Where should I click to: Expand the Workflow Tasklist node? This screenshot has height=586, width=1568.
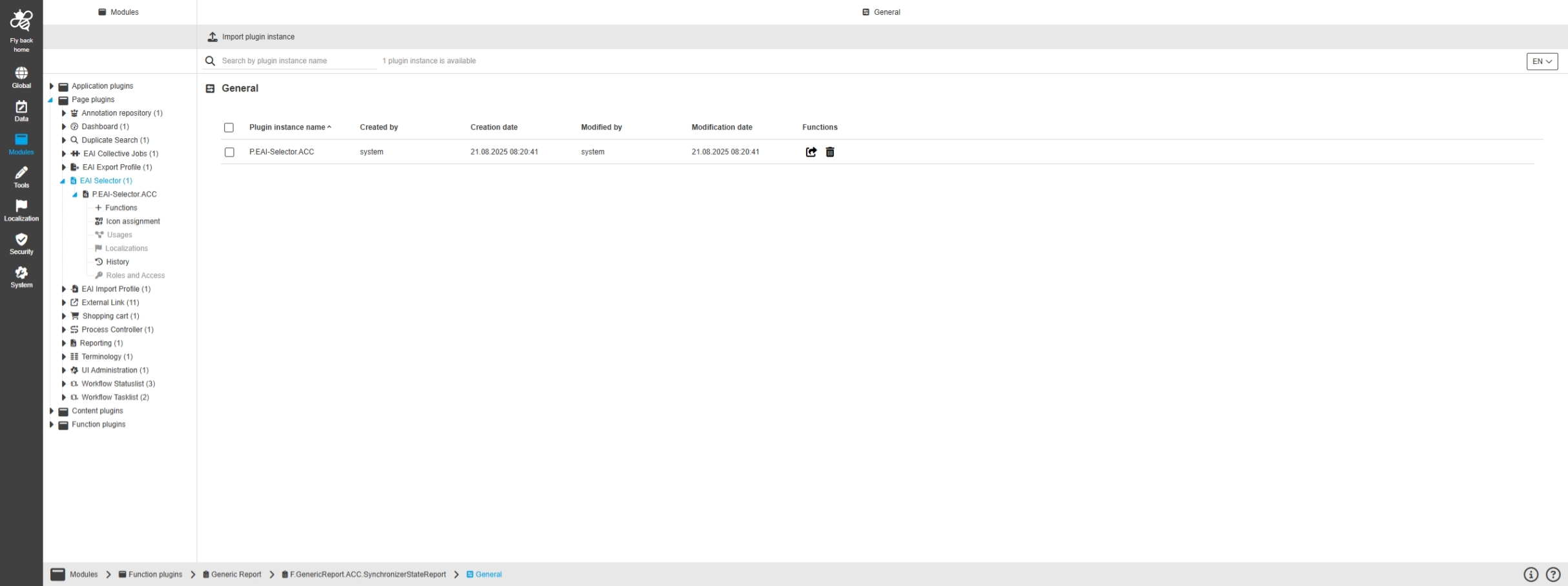[64, 397]
